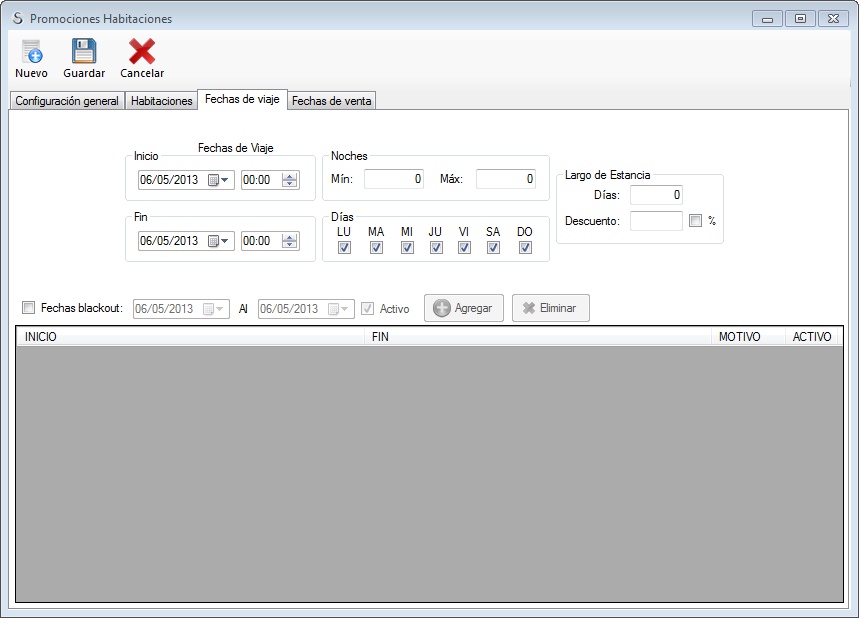Click the INICIO column header
The image size is (859, 618).
point(190,337)
